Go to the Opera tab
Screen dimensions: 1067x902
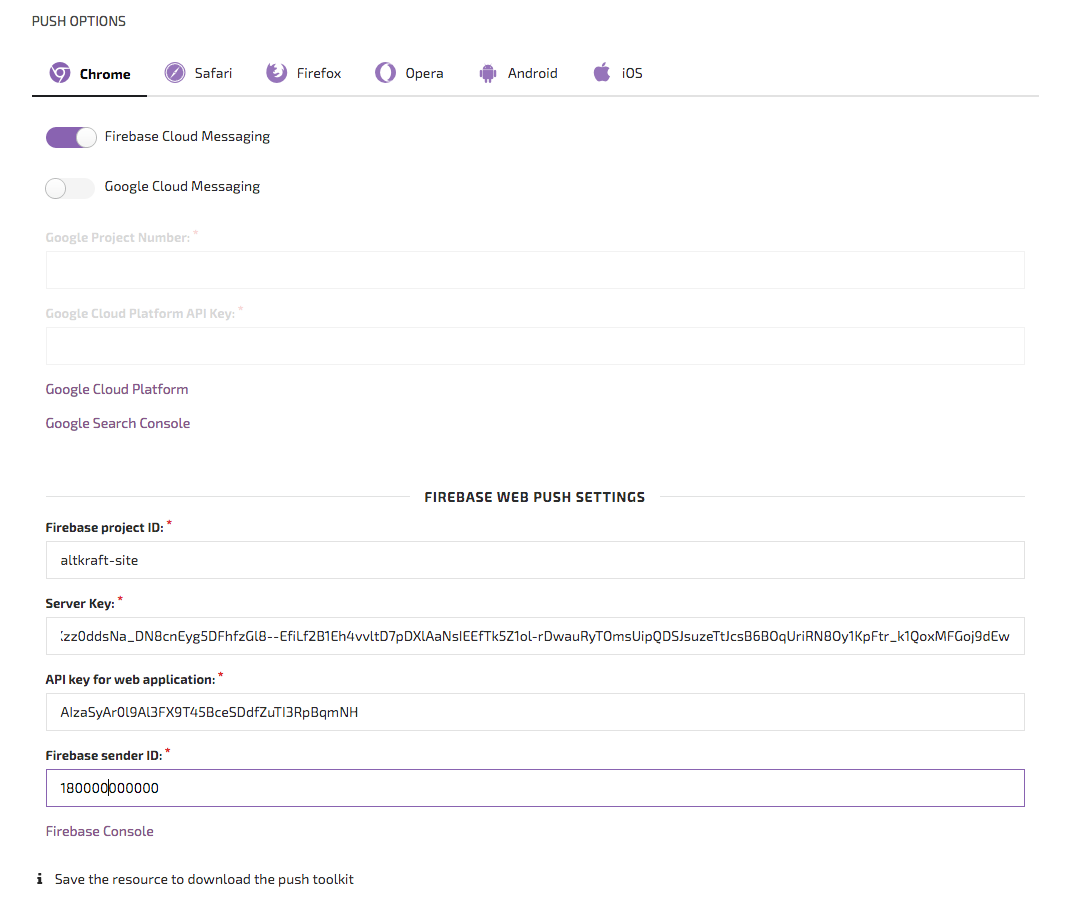(409, 73)
